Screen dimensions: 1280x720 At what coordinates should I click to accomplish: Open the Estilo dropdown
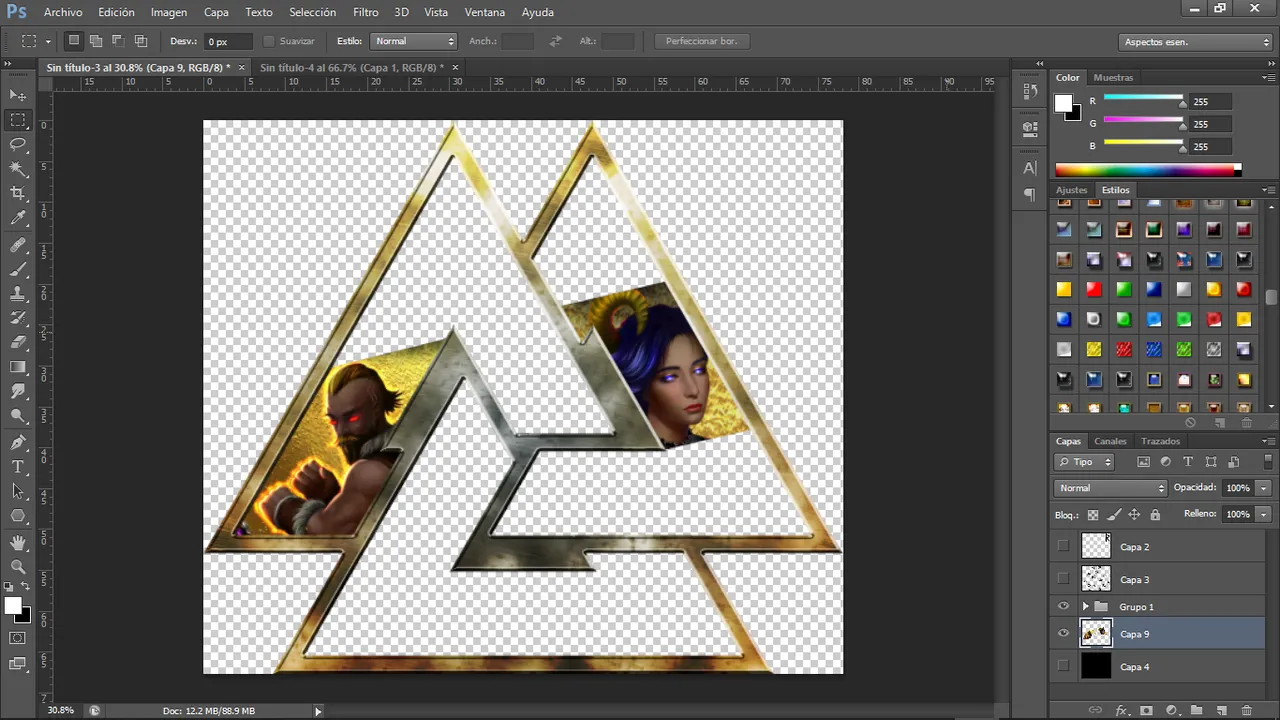pos(413,41)
